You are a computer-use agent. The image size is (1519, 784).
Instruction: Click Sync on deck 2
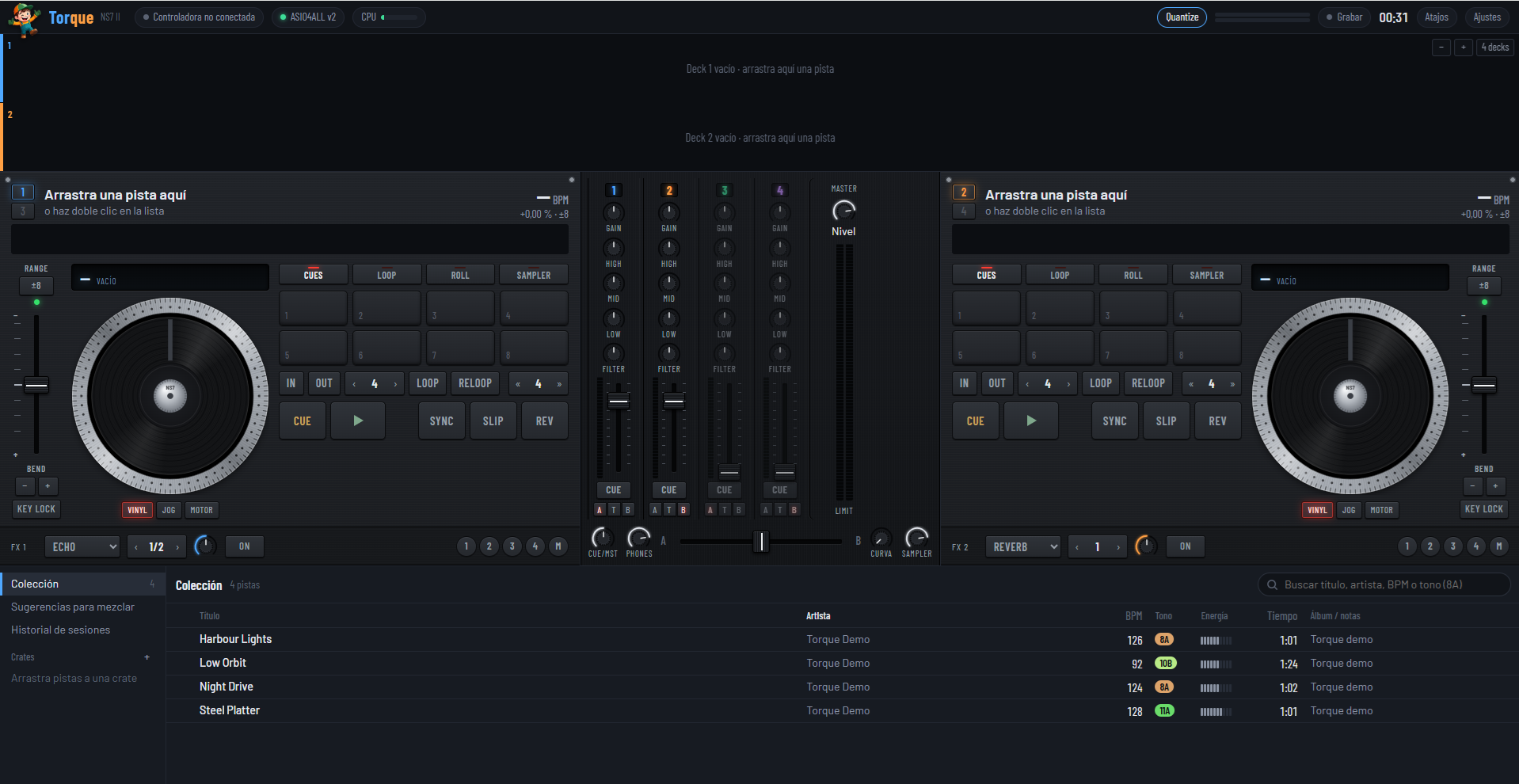click(x=1114, y=421)
